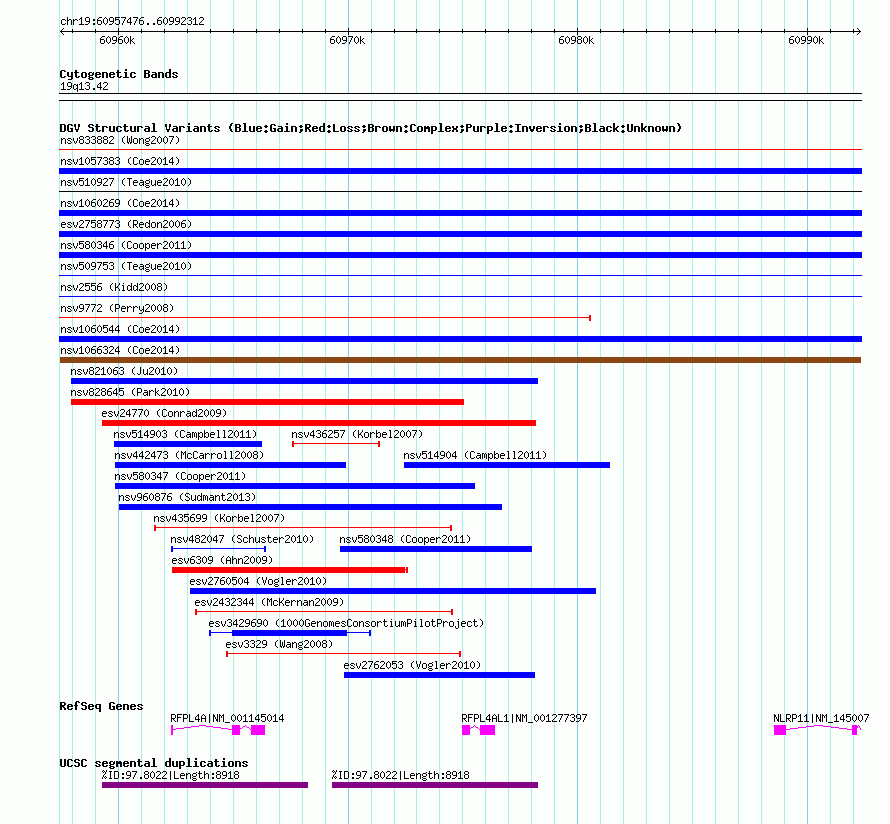This screenshot has height=824, width=890.
Task: Click the nsv436257 (Korbel2007) thin red feature
Action: pos(336,444)
